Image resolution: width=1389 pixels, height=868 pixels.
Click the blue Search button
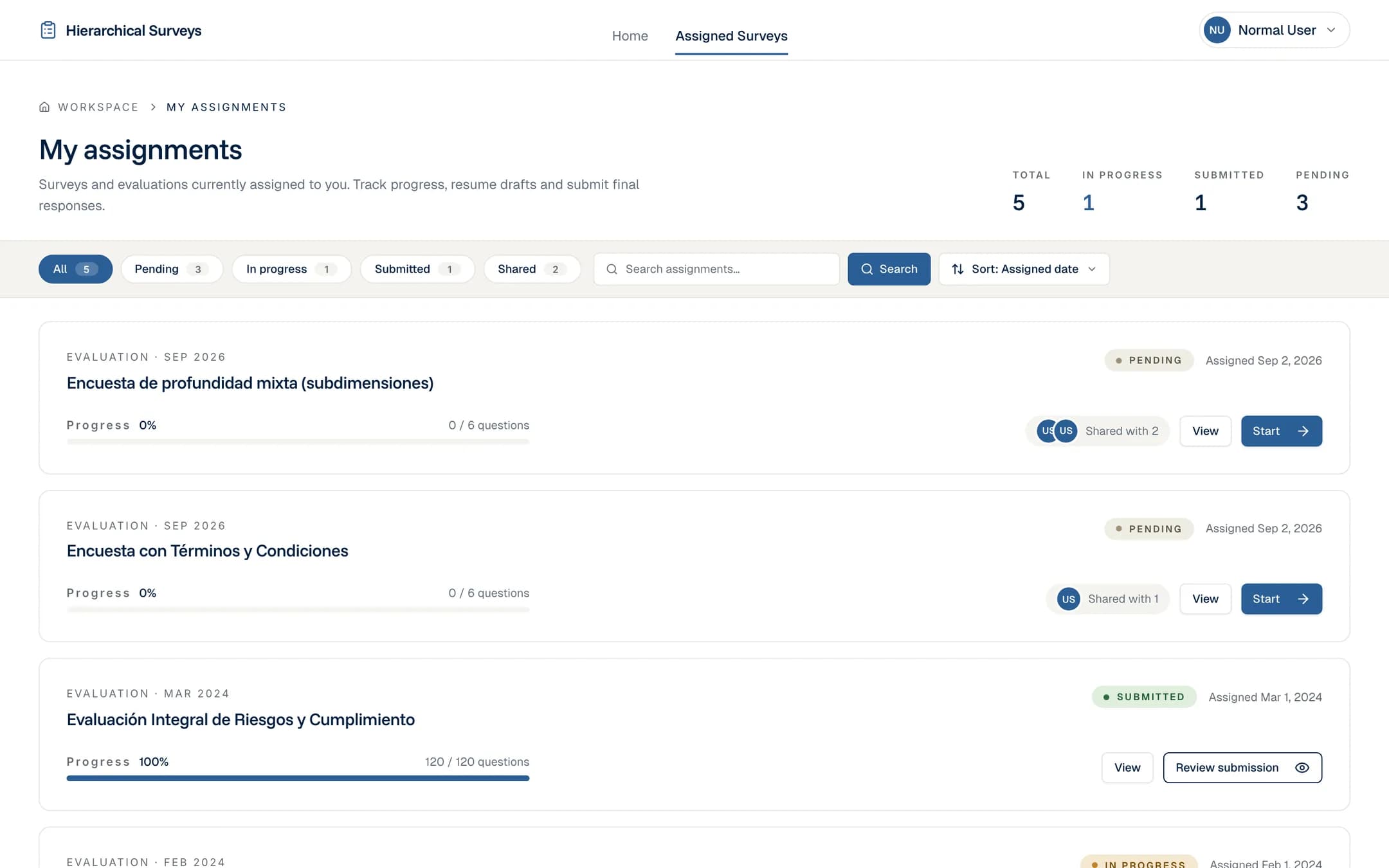tap(889, 269)
